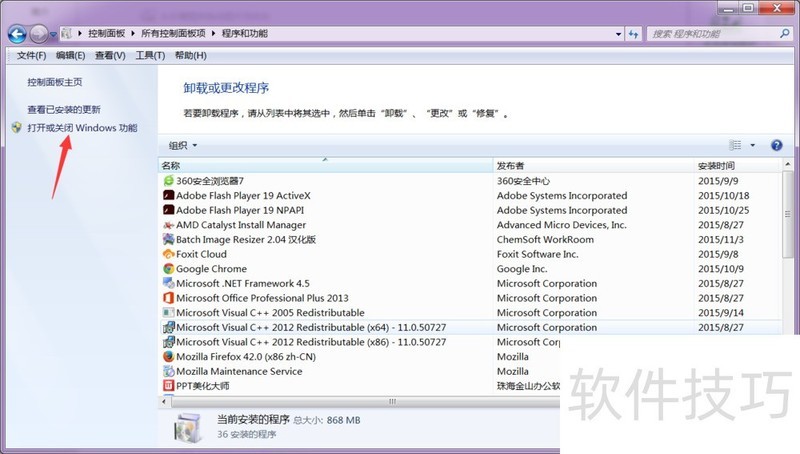Open the view options dropdown arrow

(753, 145)
